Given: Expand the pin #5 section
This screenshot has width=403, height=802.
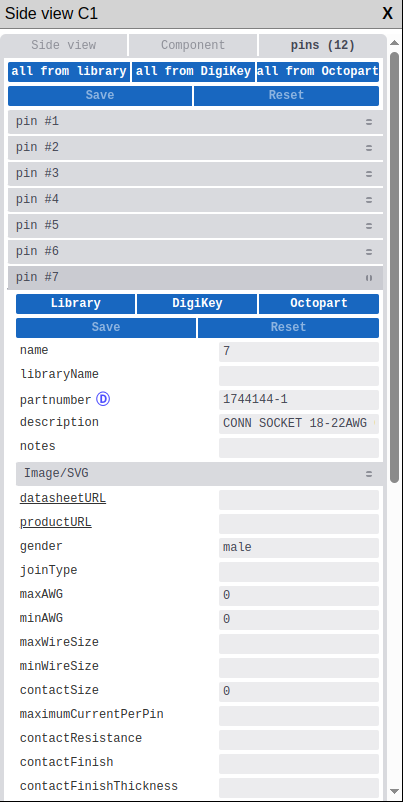Looking at the screenshot, I should tap(195, 226).
